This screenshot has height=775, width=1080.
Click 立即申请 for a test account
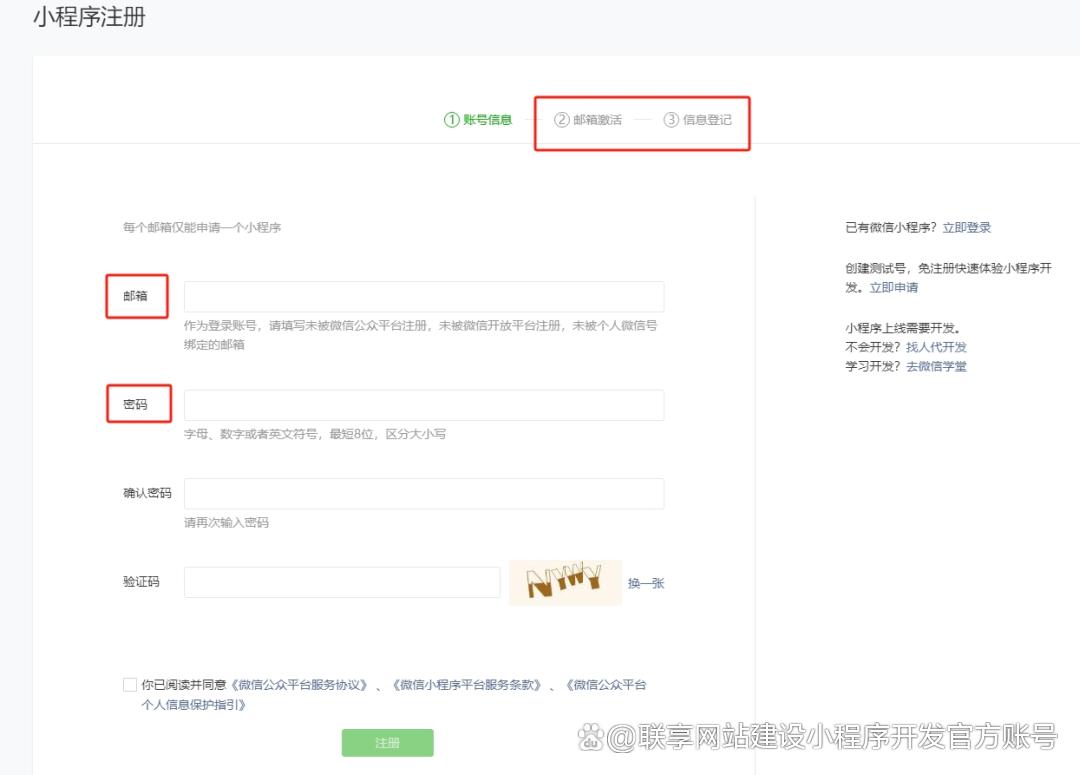(x=893, y=288)
